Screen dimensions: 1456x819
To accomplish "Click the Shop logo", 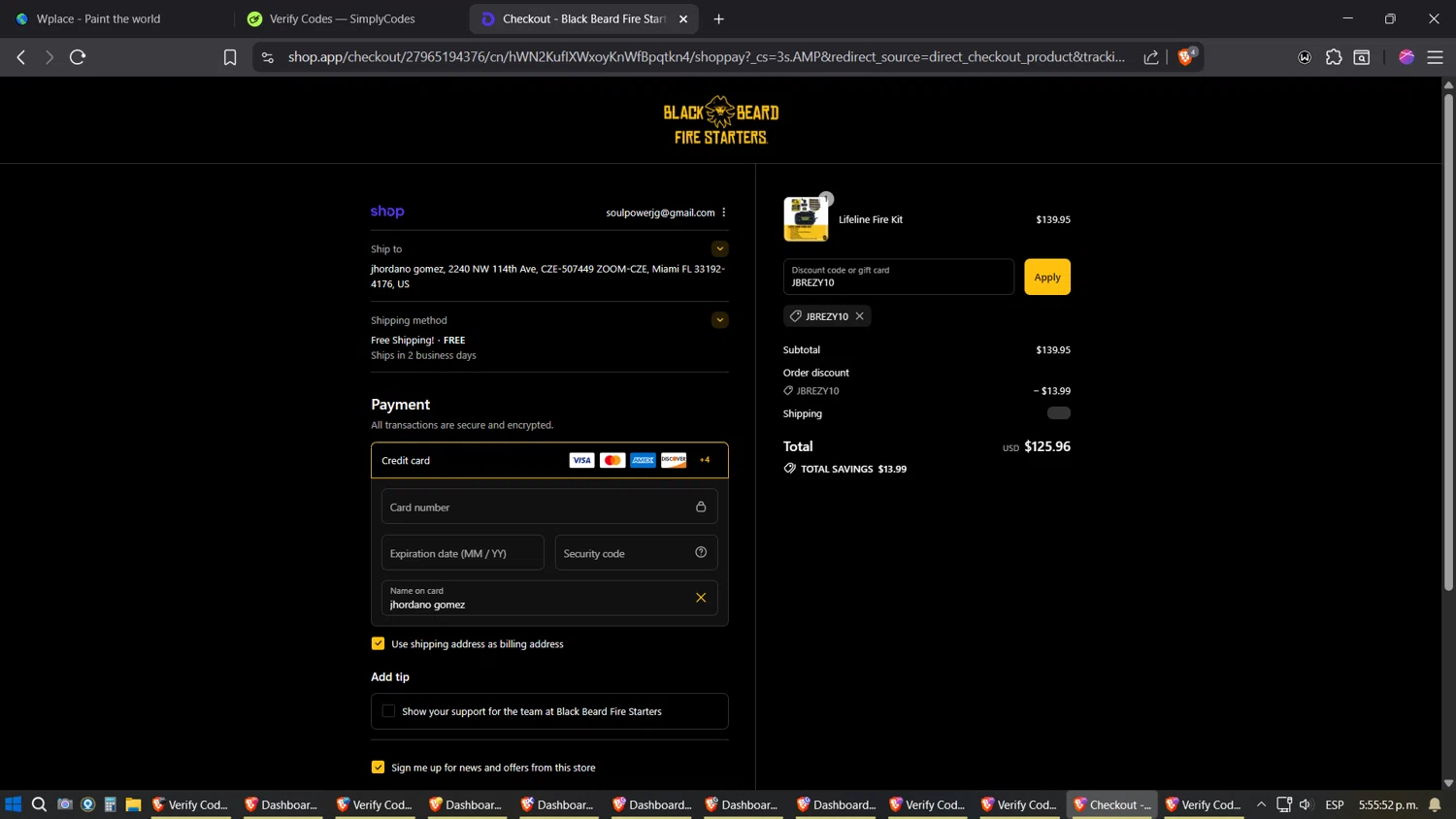I will tap(387, 212).
